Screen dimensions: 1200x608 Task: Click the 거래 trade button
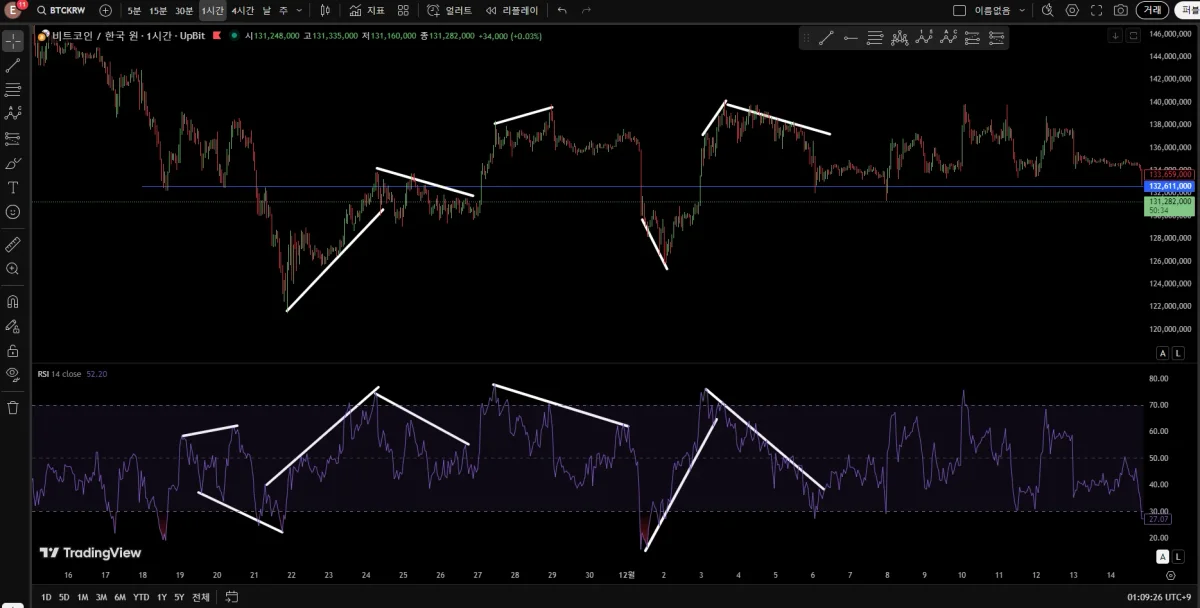click(1153, 10)
